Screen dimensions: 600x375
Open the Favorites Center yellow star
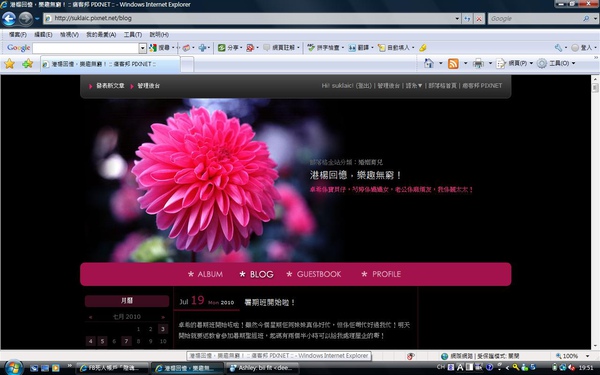[10, 64]
